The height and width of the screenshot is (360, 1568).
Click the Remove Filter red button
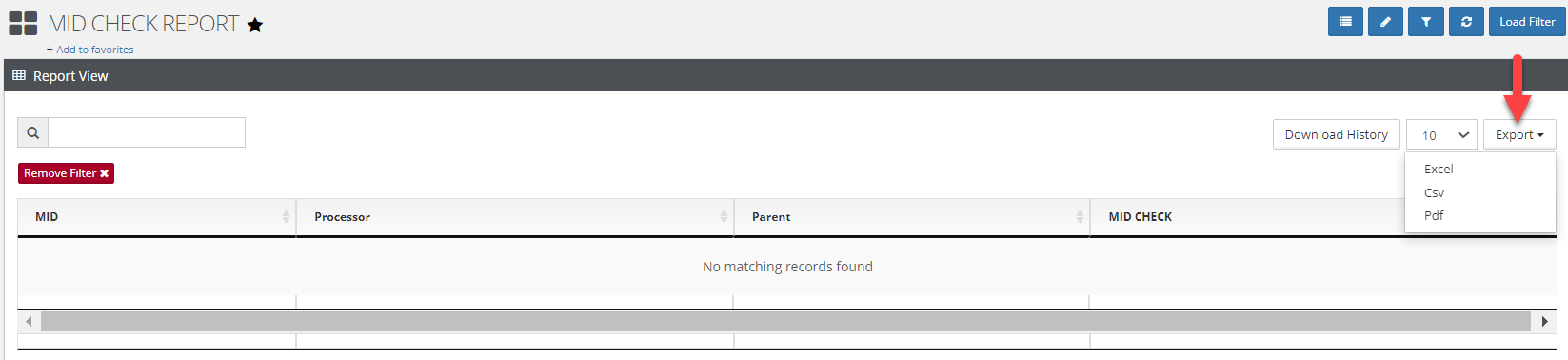pyautogui.click(x=66, y=173)
